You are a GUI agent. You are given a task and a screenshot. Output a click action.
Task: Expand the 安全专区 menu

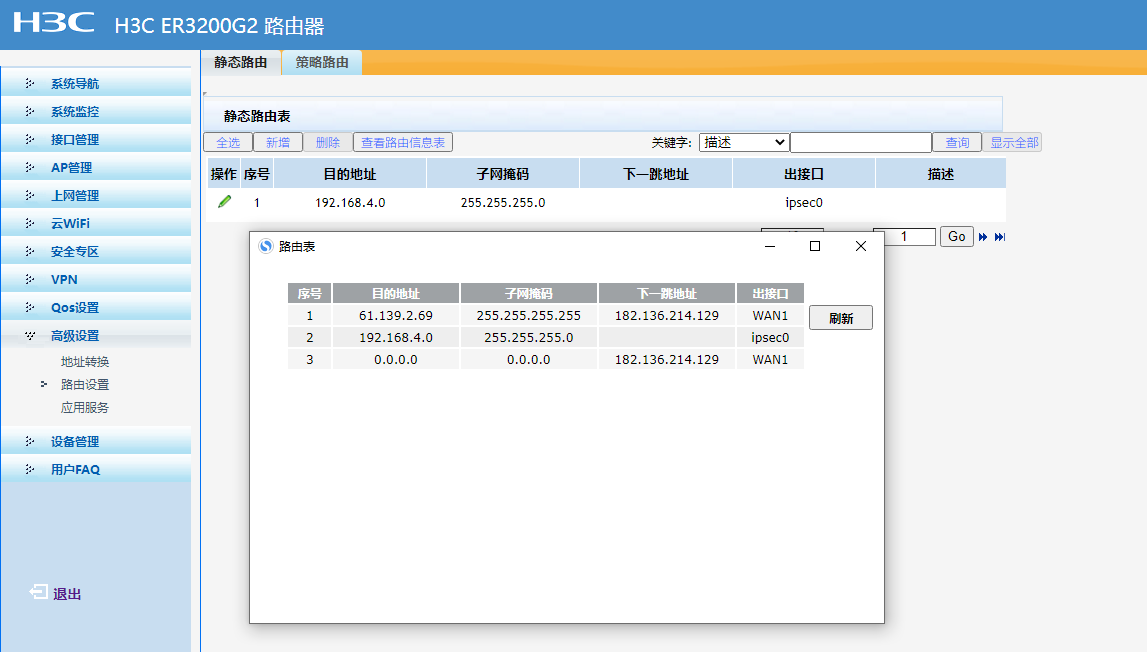click(97, 251)
